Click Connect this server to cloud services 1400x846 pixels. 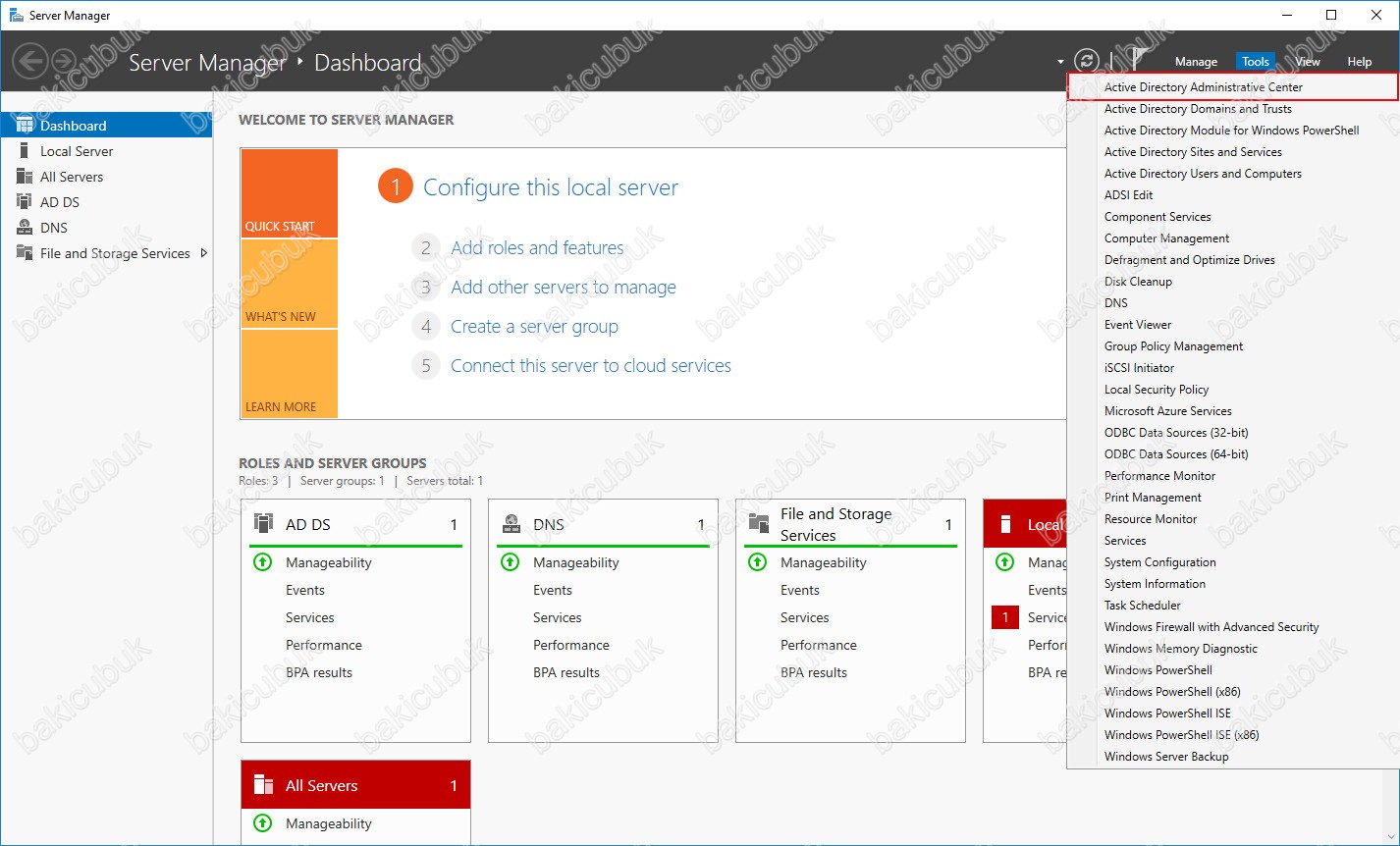(x=591, y=366)
